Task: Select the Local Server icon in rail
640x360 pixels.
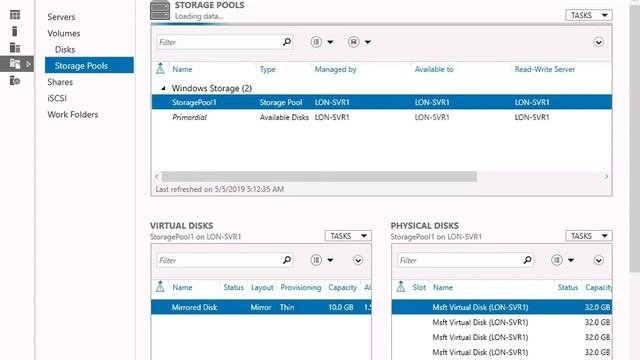Action: (x=15, y=31)
